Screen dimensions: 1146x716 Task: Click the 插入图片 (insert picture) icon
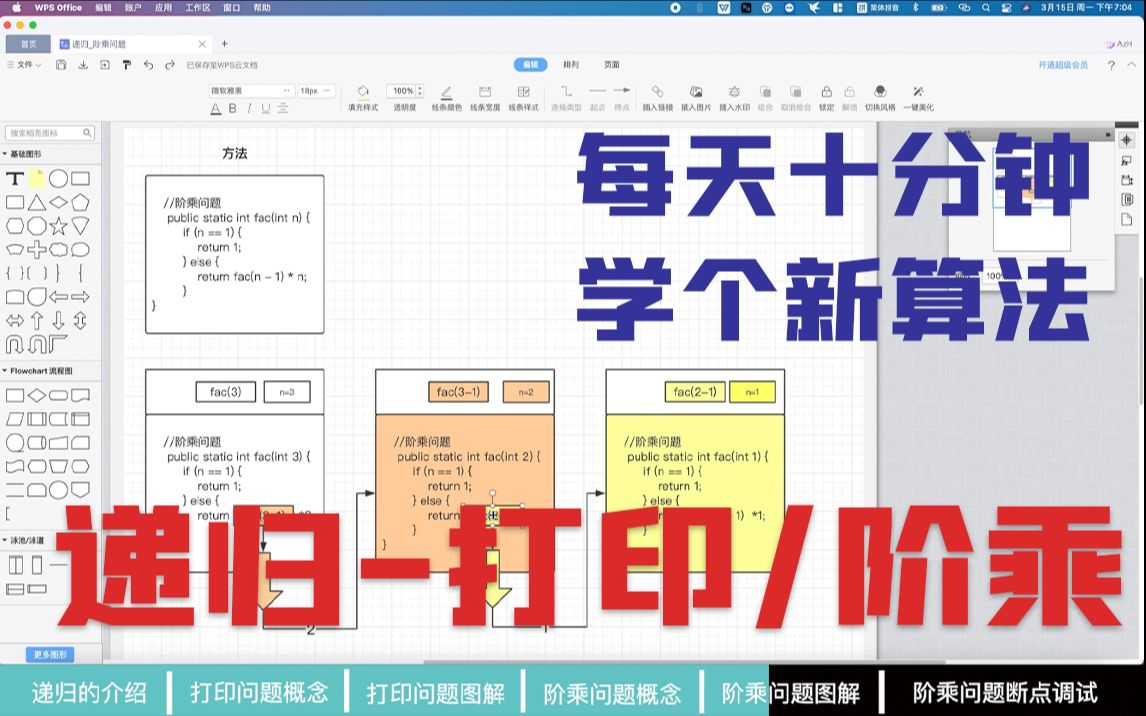point(695,91)
